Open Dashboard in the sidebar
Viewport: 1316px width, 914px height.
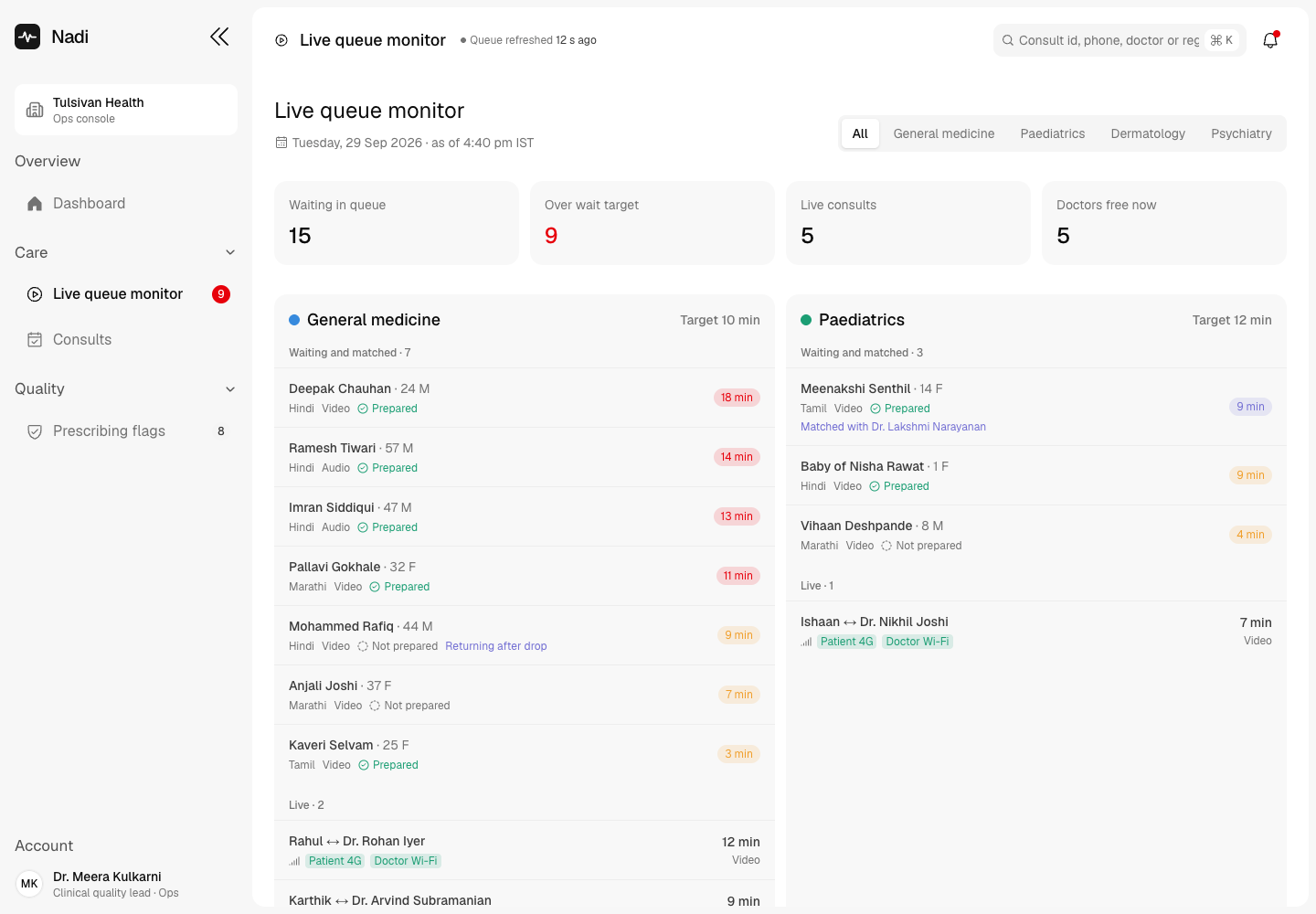pyautogui.click(x=126, y=204)
